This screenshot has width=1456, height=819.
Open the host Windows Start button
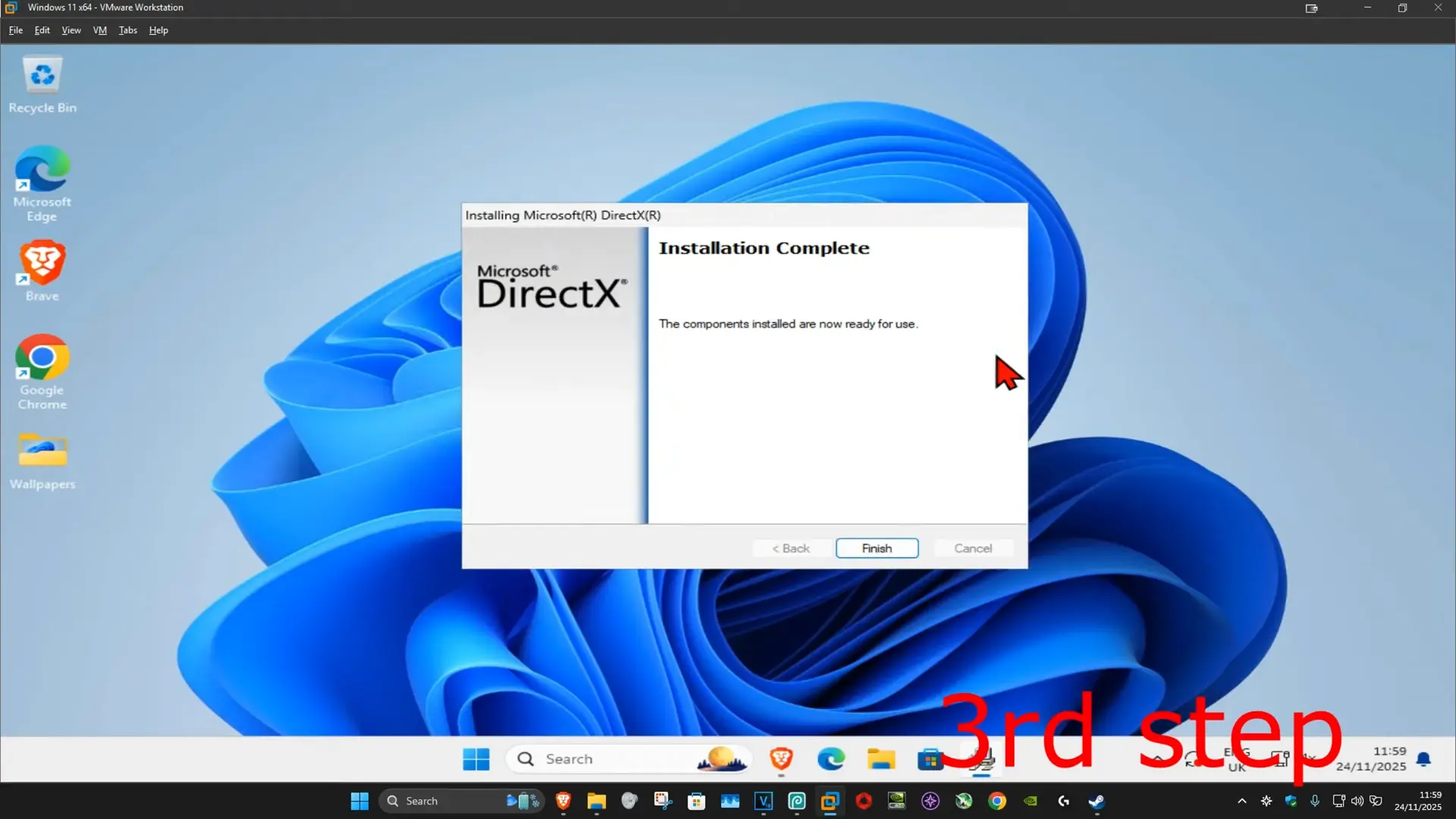click(359, 801)
